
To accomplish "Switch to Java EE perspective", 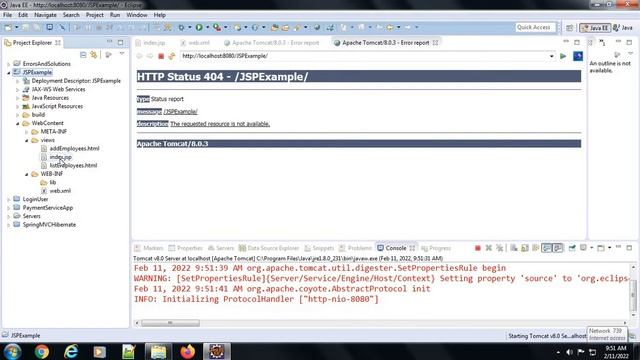I will (x=595, y=28).
